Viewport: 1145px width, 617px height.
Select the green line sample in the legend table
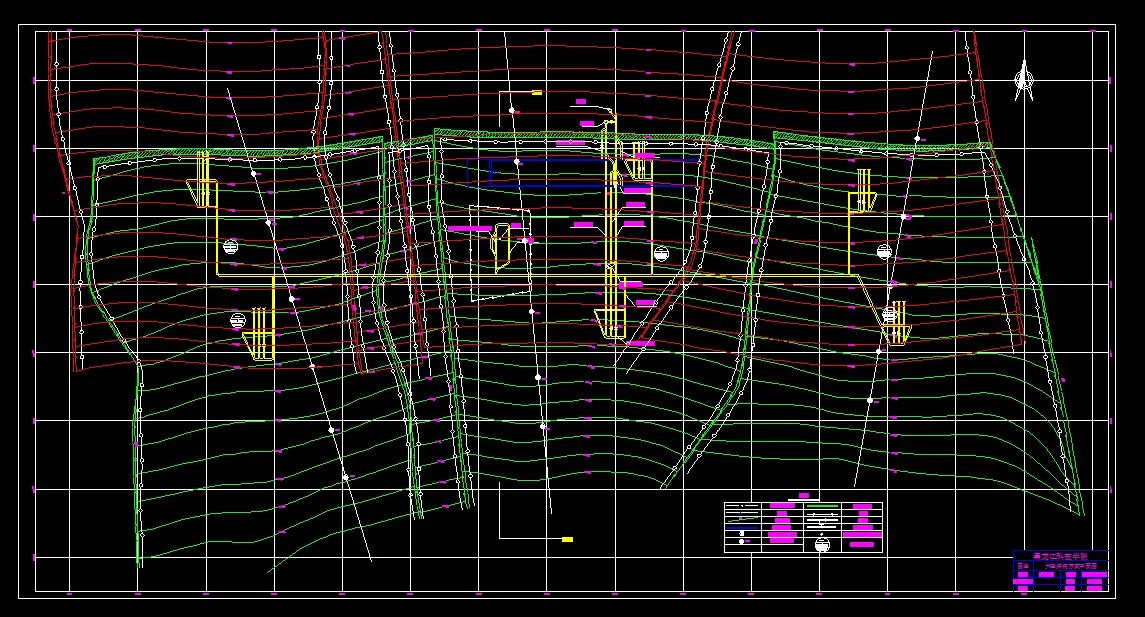pos(822,506)
